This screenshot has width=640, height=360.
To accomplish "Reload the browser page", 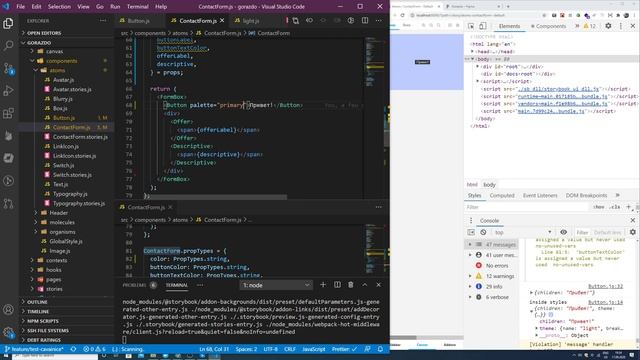I will pos(402,15).
